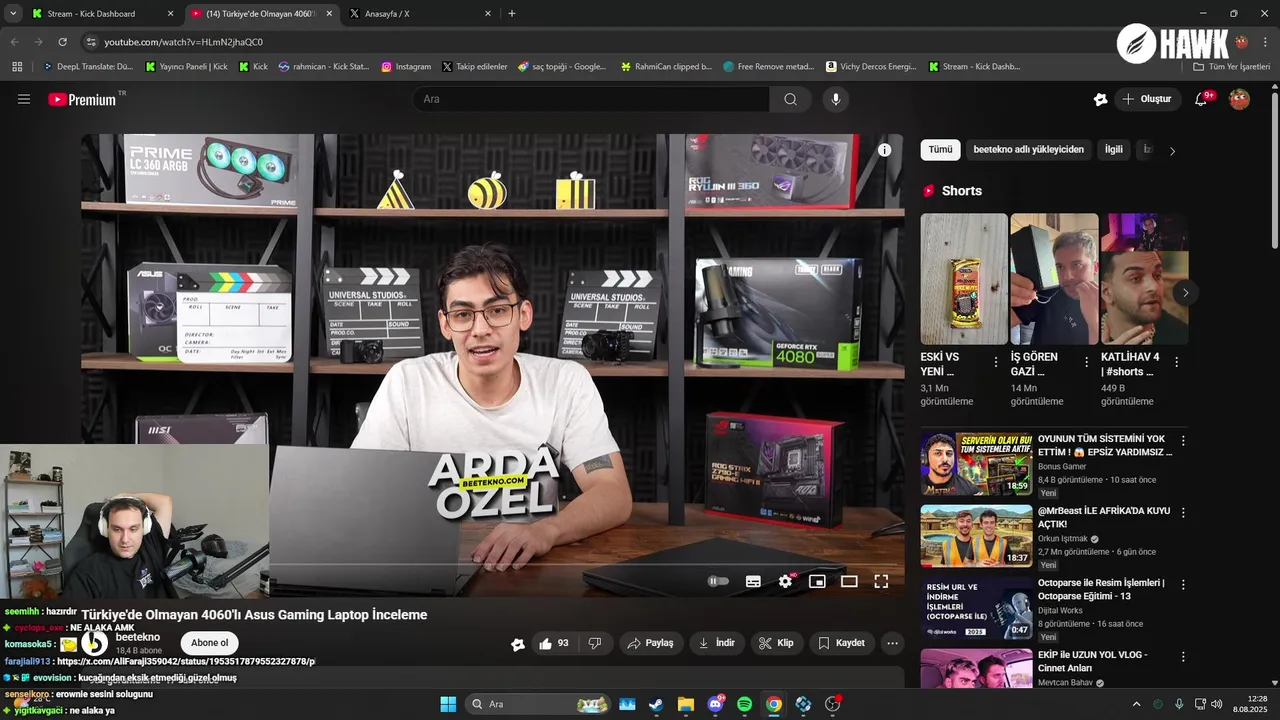Select the Tümü filter chip
Image resolution: width=1280 pixels, height=720 pixels.
(x=940, y=150)
